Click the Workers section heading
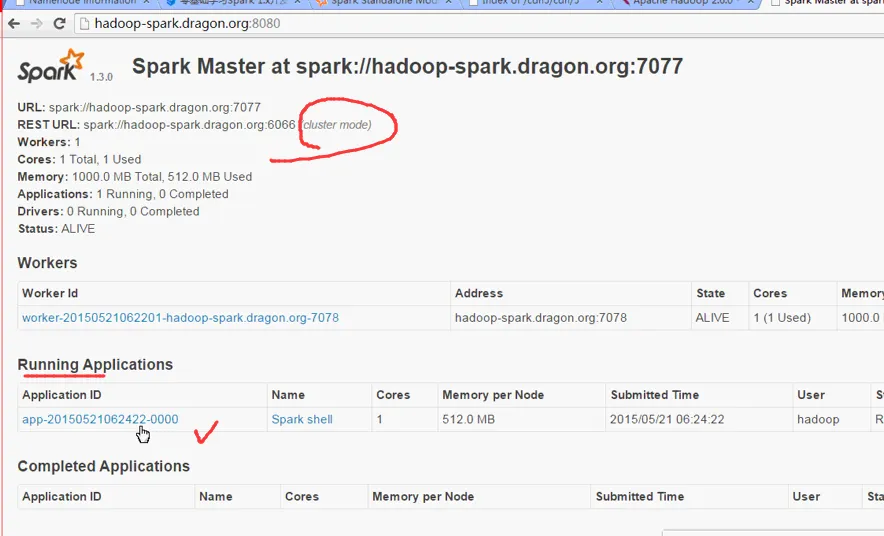Screen dimensions: 884x536 pyautogui.click(x=47, y=263)
